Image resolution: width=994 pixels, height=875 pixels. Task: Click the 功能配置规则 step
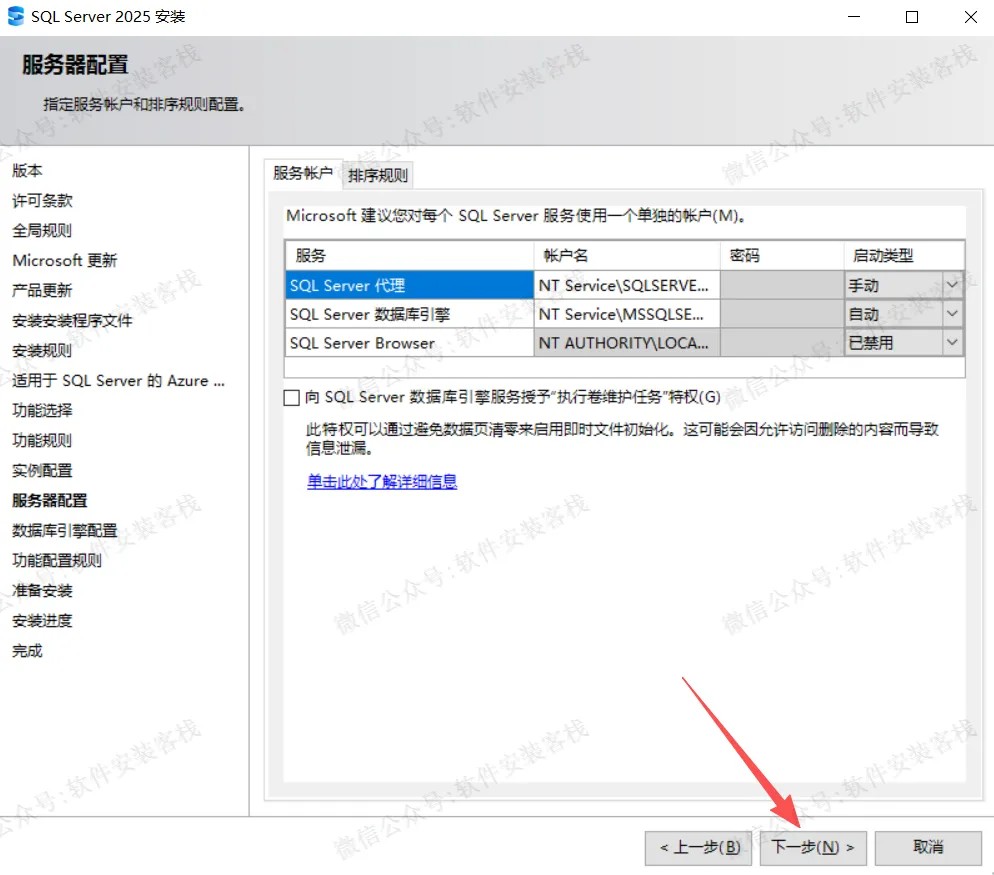(56, 561)
